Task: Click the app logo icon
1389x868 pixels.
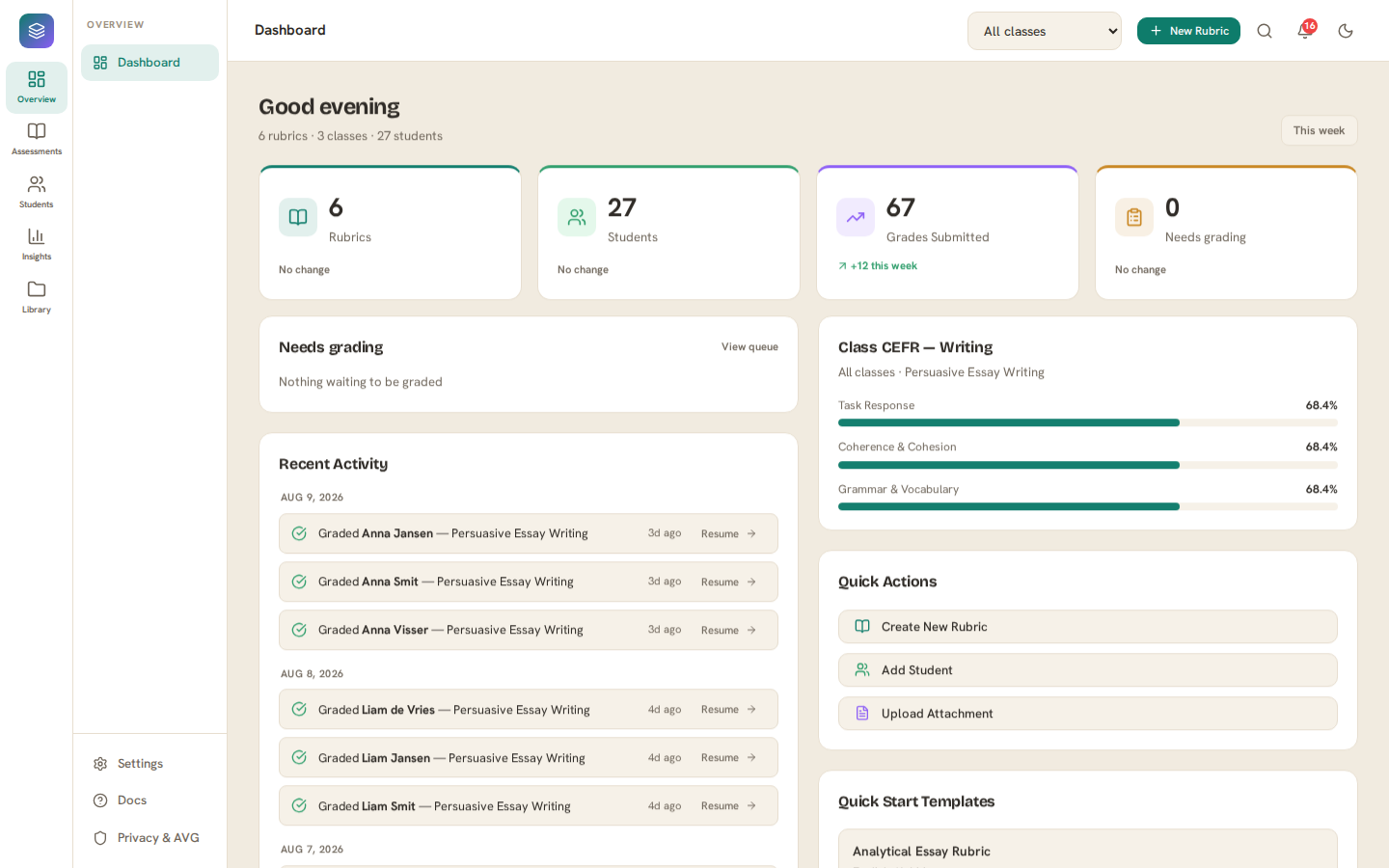Action: coord(37,31)
